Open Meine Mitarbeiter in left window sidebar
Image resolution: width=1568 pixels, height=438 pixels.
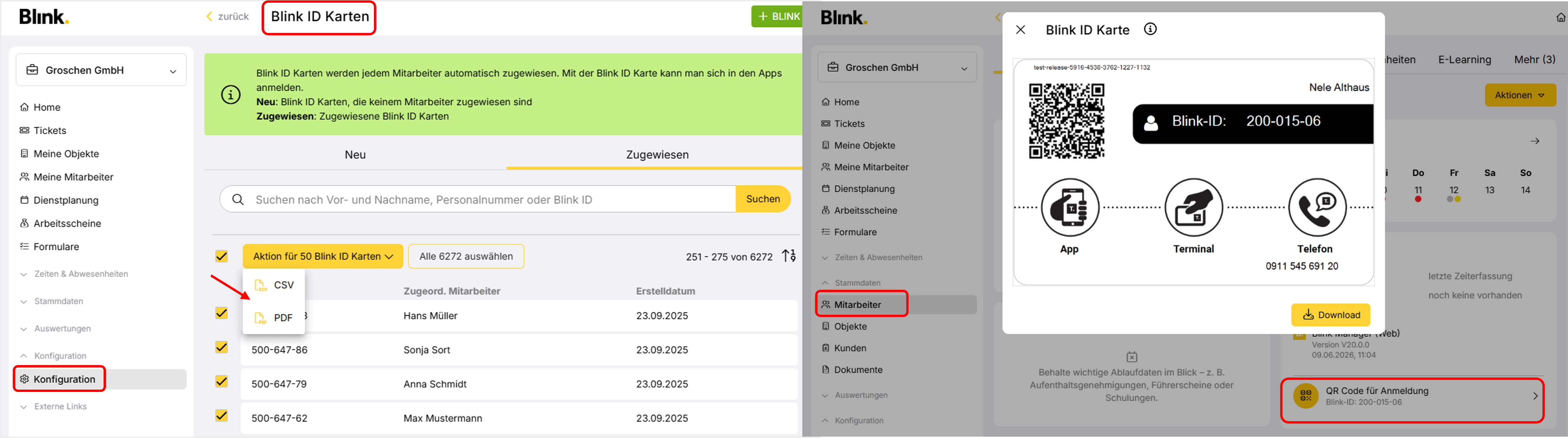point(67,177)
